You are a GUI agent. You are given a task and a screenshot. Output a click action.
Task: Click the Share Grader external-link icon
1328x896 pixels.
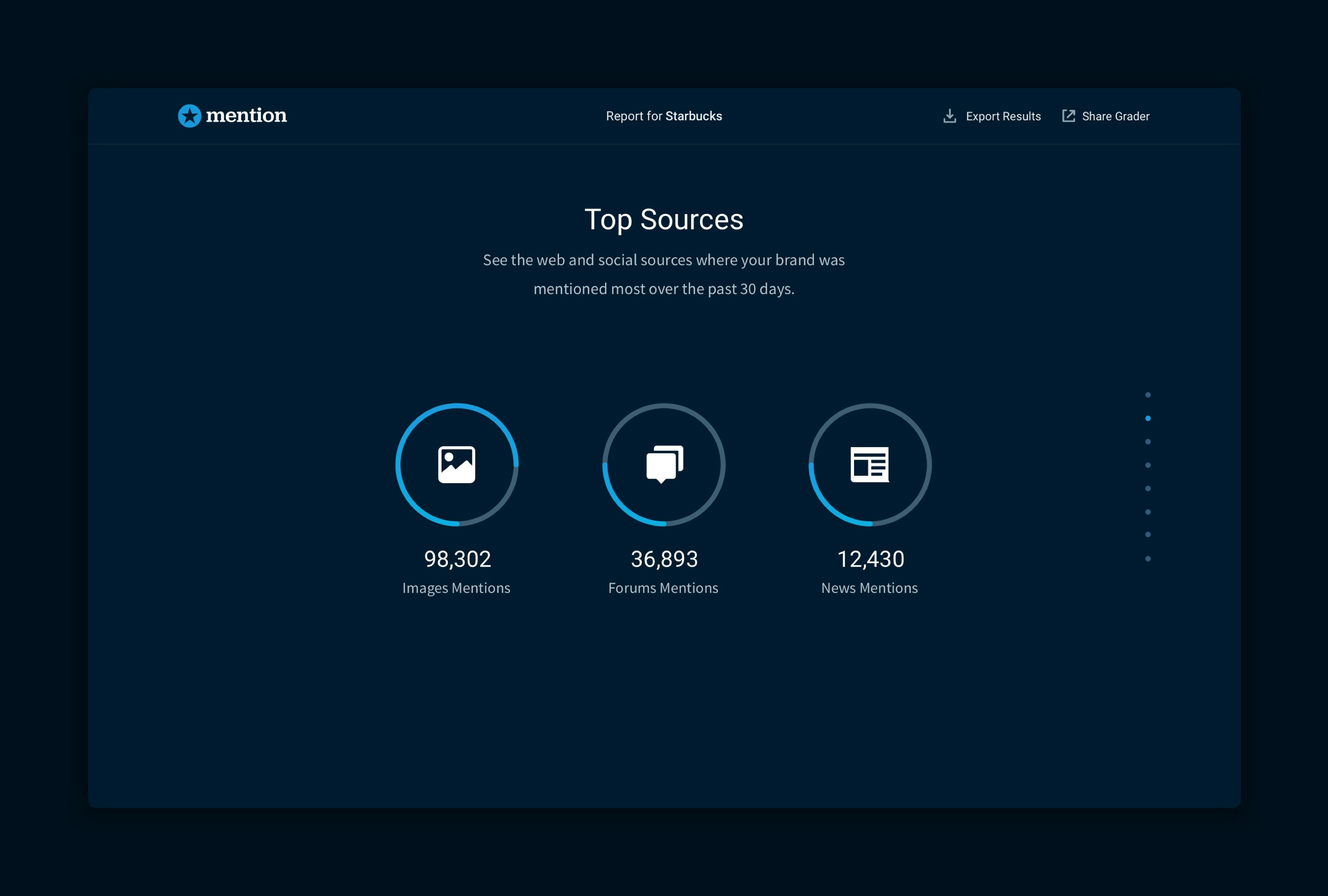point(1068,116)
